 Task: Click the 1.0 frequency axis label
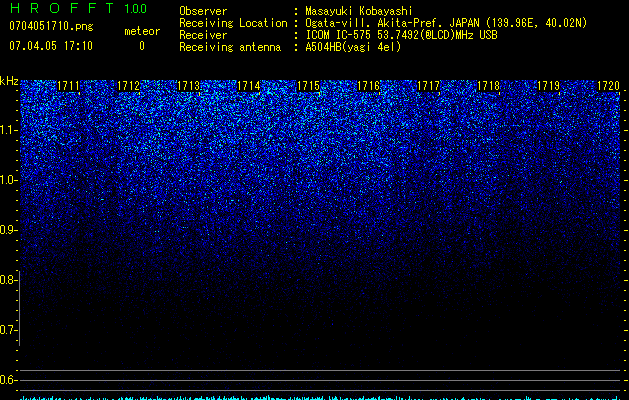point(9,180)
